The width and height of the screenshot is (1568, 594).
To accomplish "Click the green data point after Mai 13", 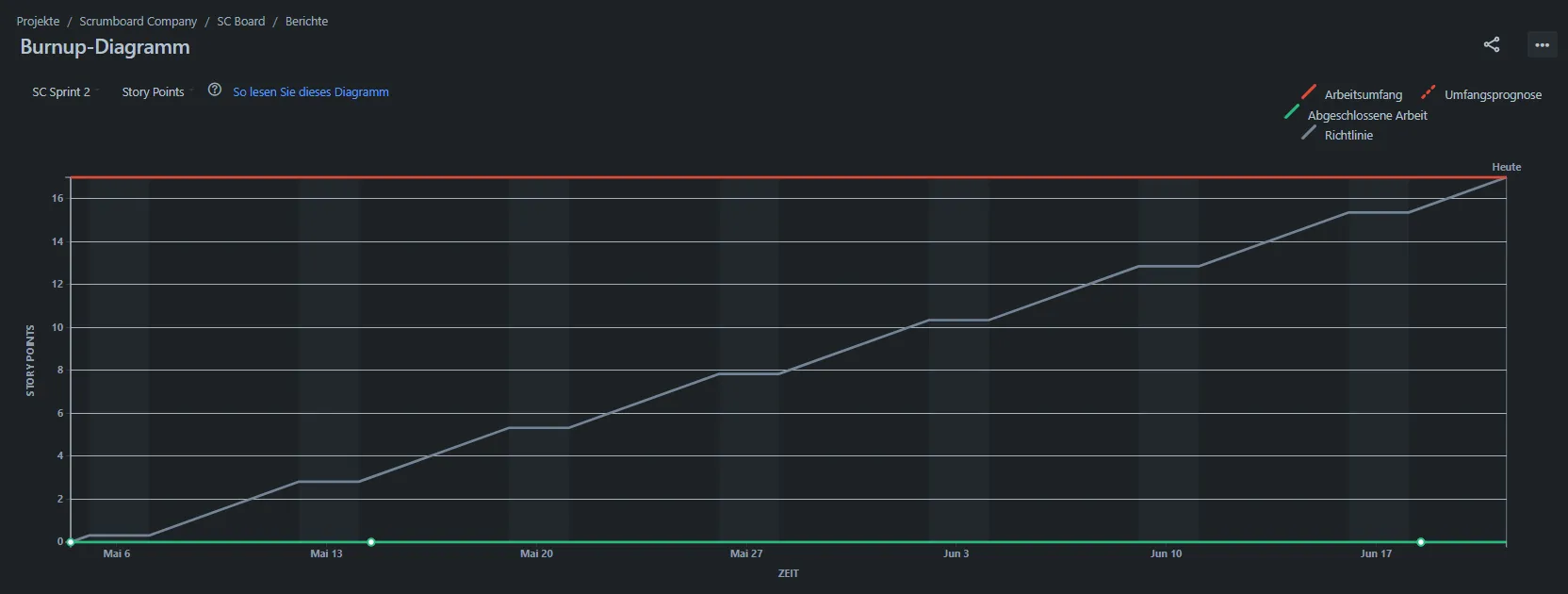I will coord(371,542).
